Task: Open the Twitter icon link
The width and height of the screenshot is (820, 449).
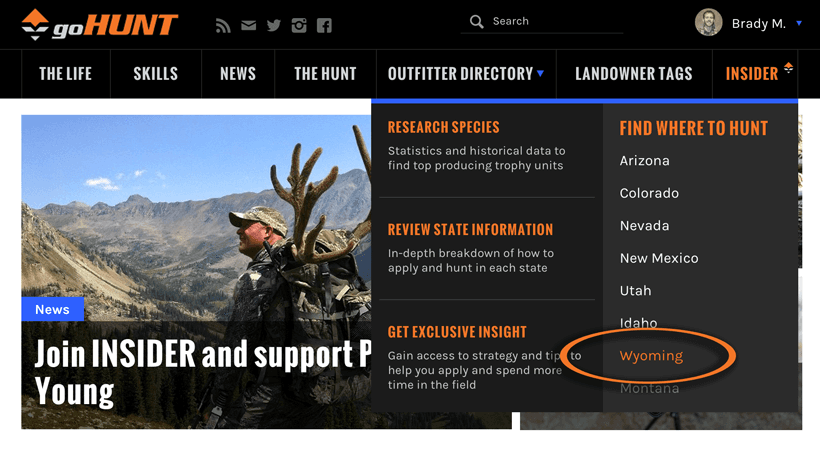Action: 274,25
